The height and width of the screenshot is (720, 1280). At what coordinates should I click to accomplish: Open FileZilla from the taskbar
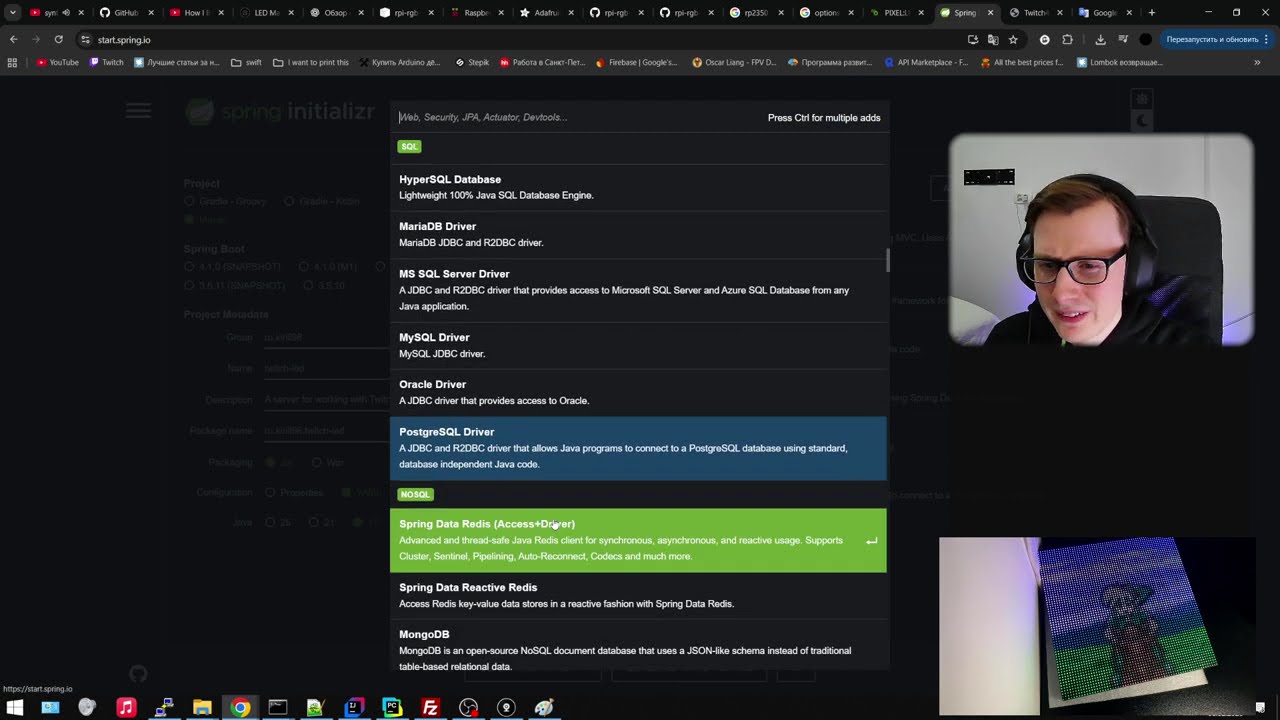[x=430, y=707]
